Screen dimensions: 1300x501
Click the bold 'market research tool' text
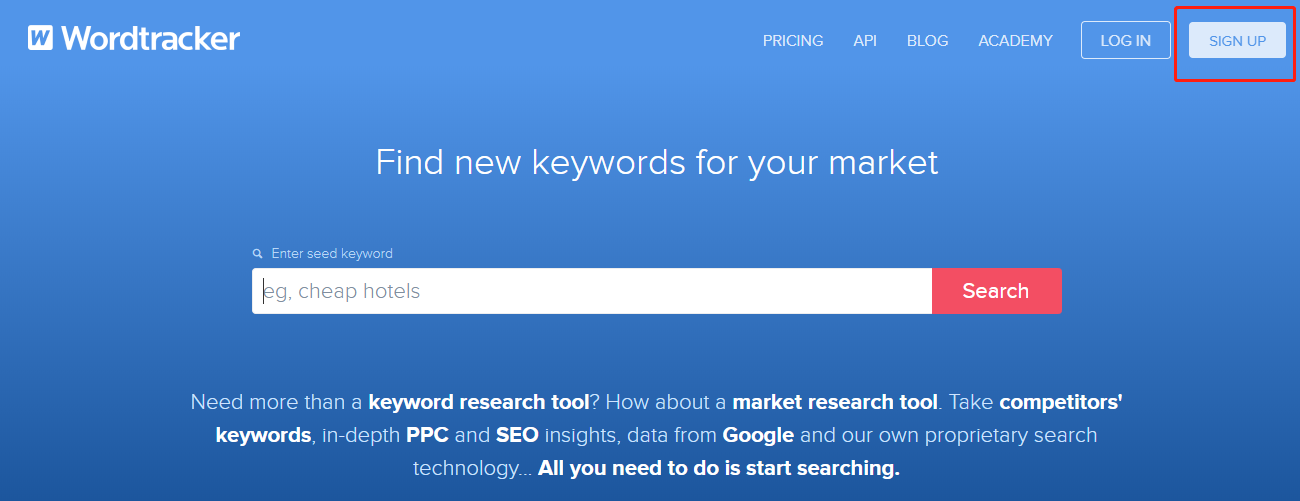coord(835,403)
